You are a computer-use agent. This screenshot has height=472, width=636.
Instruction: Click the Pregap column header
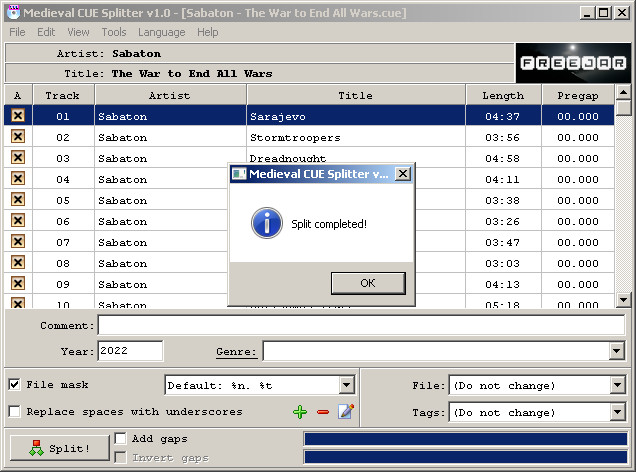(578, 96)
